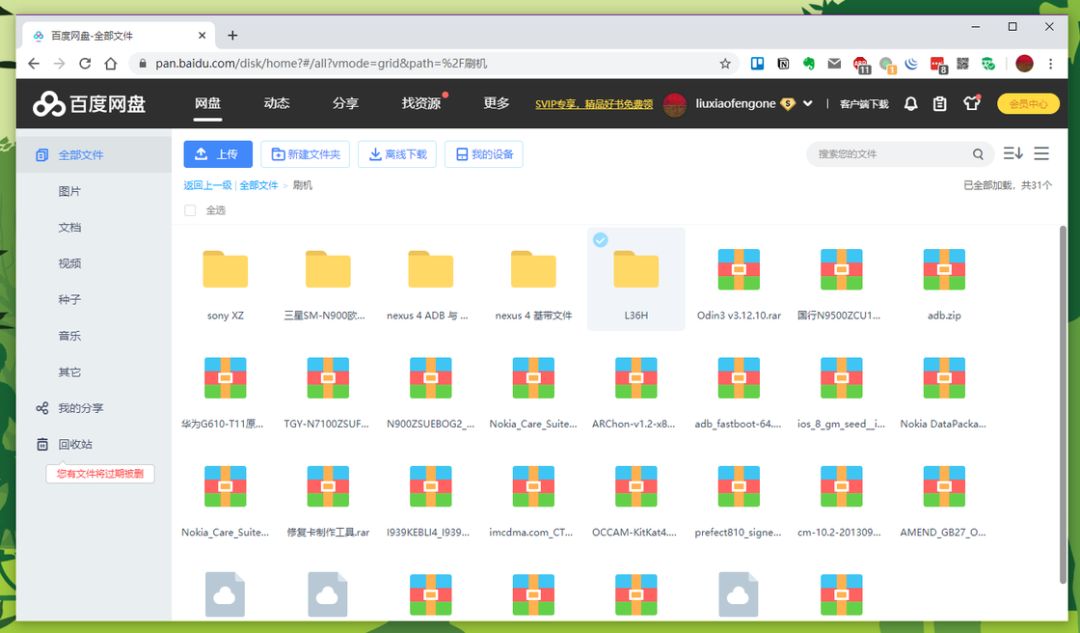The width and height of the screenshot is (1080, 633).
Task: Click the 上传 upload button
Action: [x=218, y=154]
